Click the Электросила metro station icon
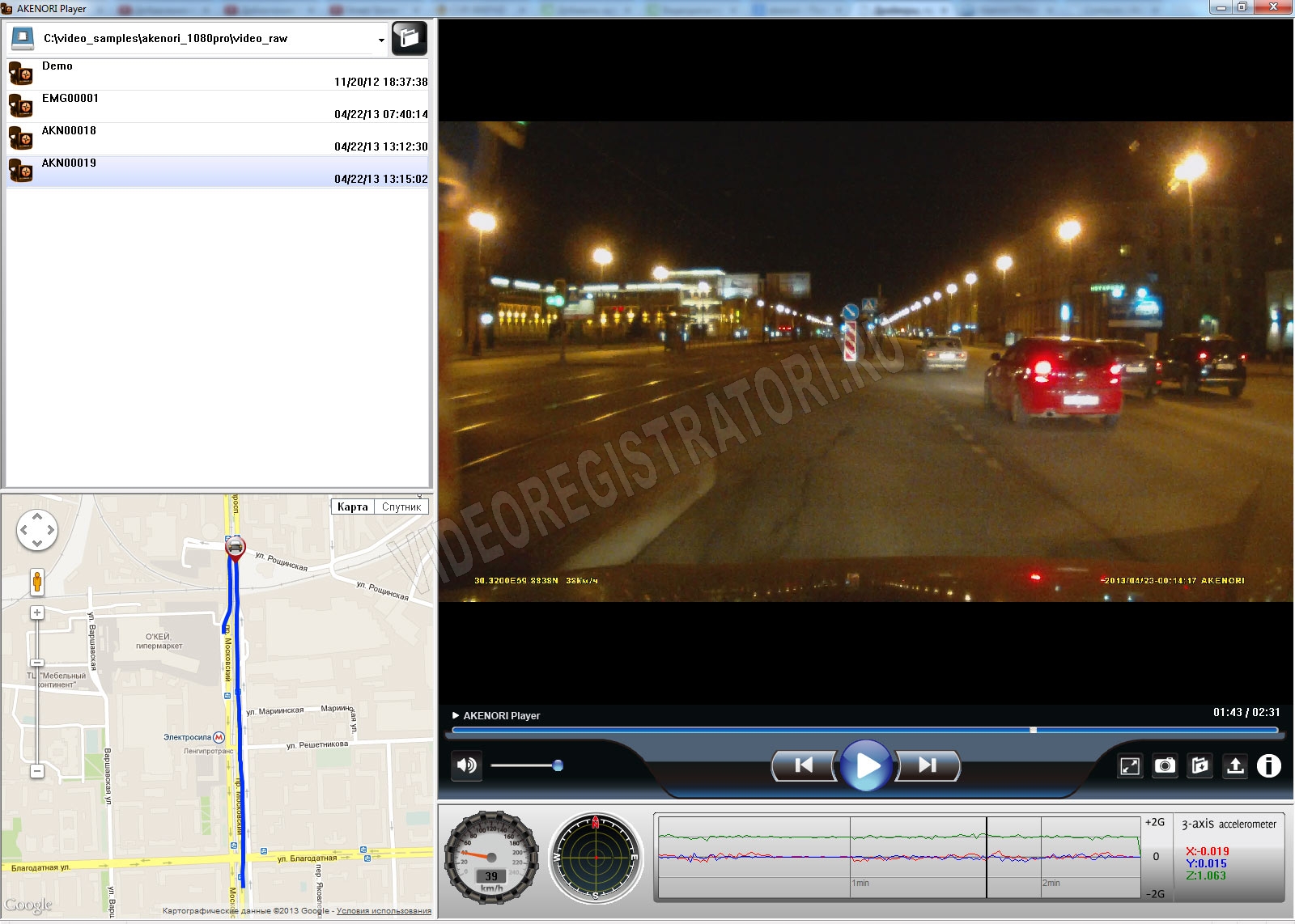This screenshot has height=924, width=1295. point(219,737)
